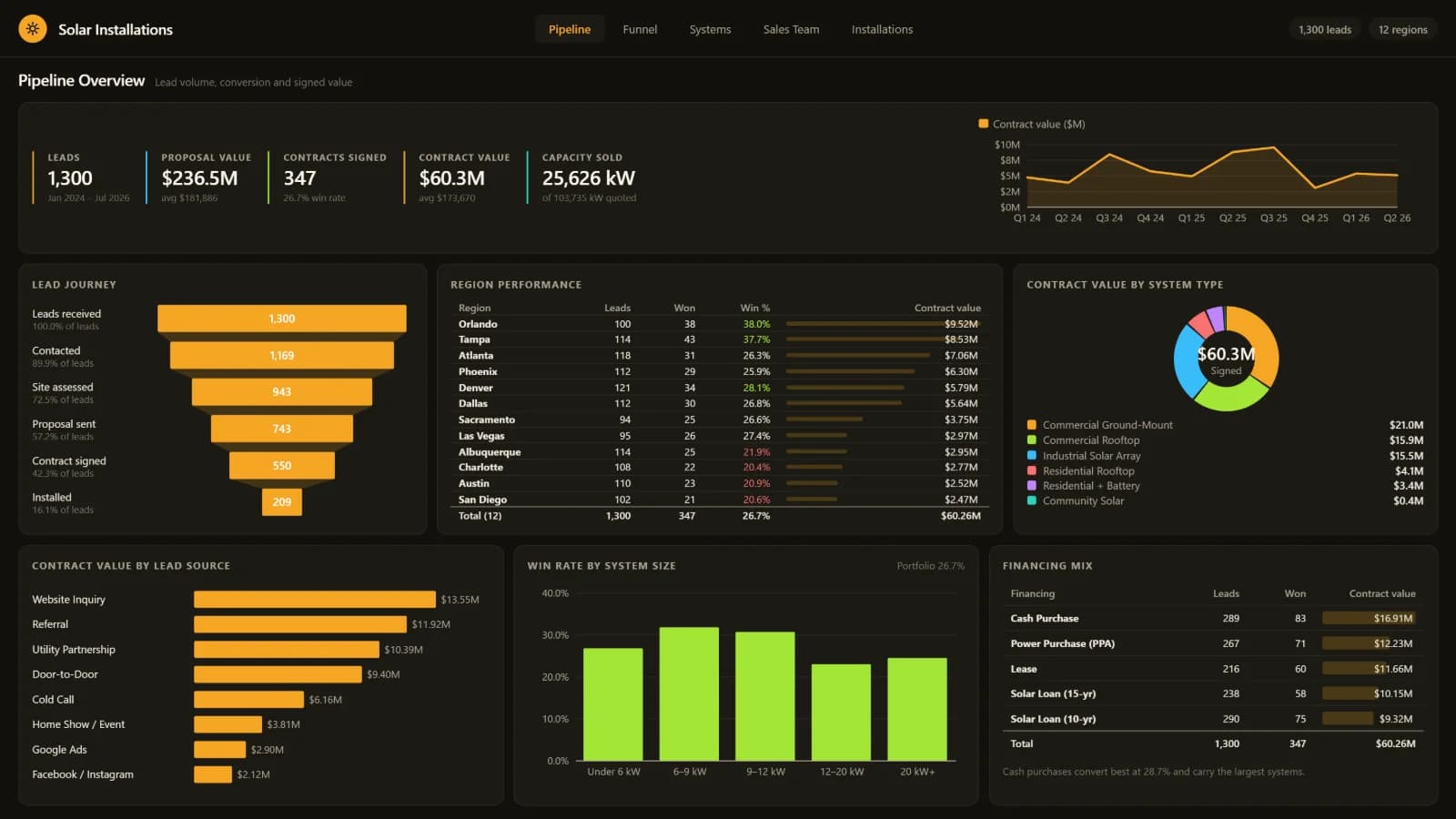Click the Dallas region row name
This screenshot has height=819, width=1456.
click(473, 403)
